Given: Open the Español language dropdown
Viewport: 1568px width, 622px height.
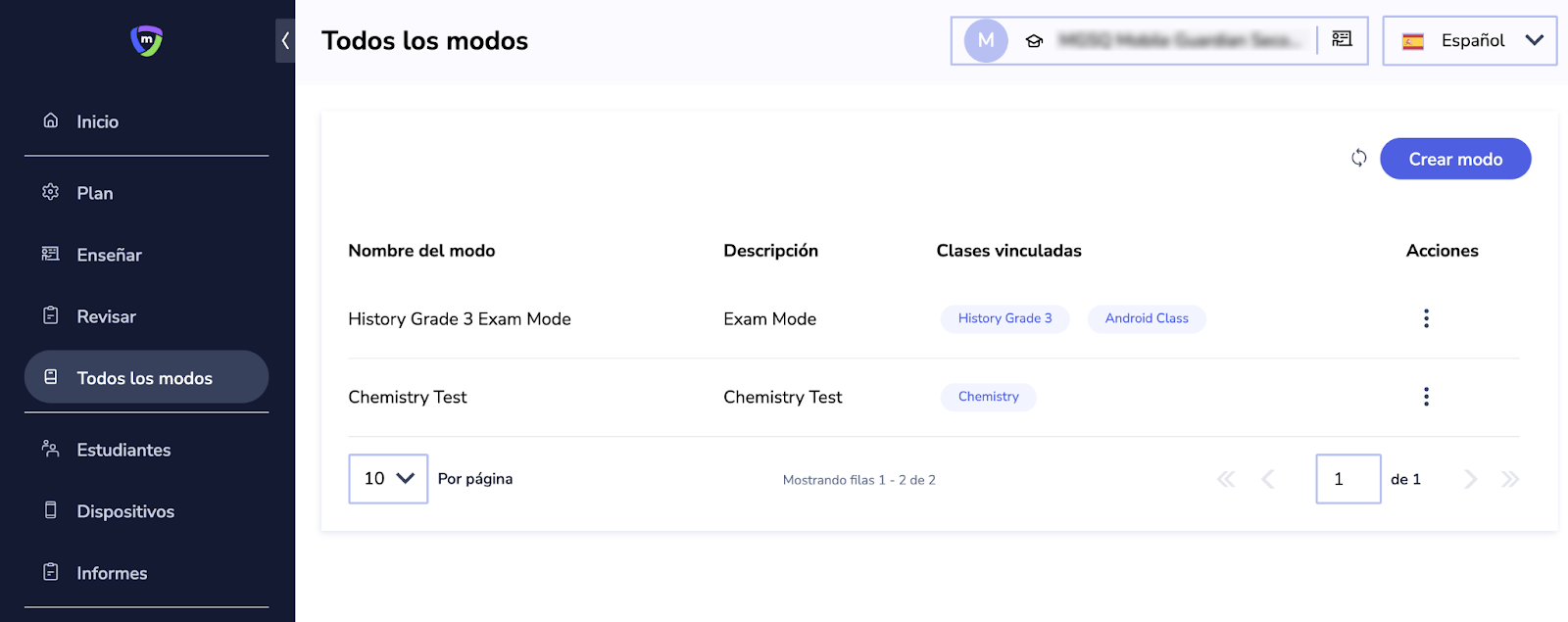Looking at the screenshot, I should click(1469, 40).
